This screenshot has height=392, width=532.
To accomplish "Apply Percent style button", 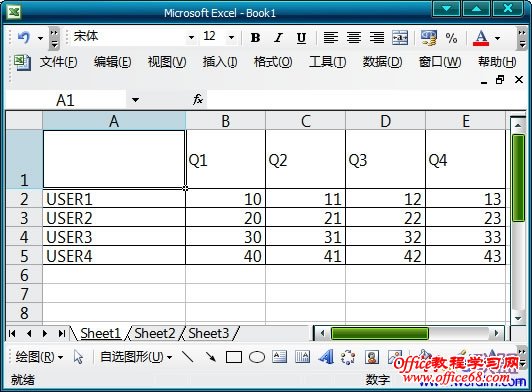I will point(451,38).
